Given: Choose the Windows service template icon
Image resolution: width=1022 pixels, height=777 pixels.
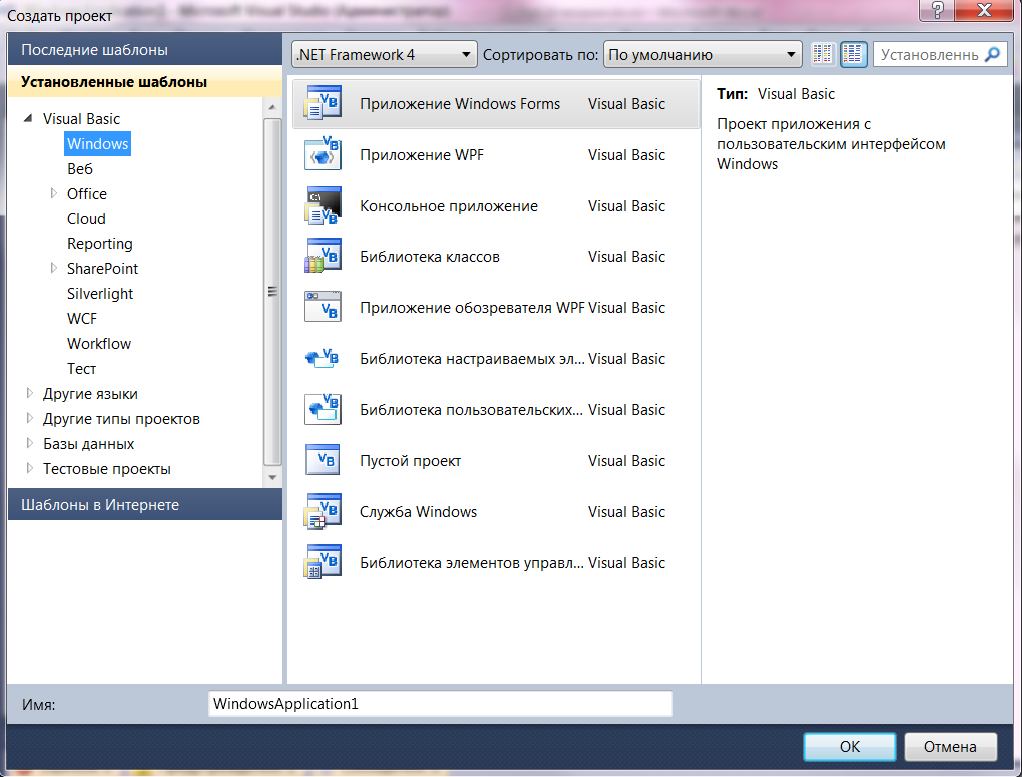Looking at the screenshot, I should click(323, 511).
